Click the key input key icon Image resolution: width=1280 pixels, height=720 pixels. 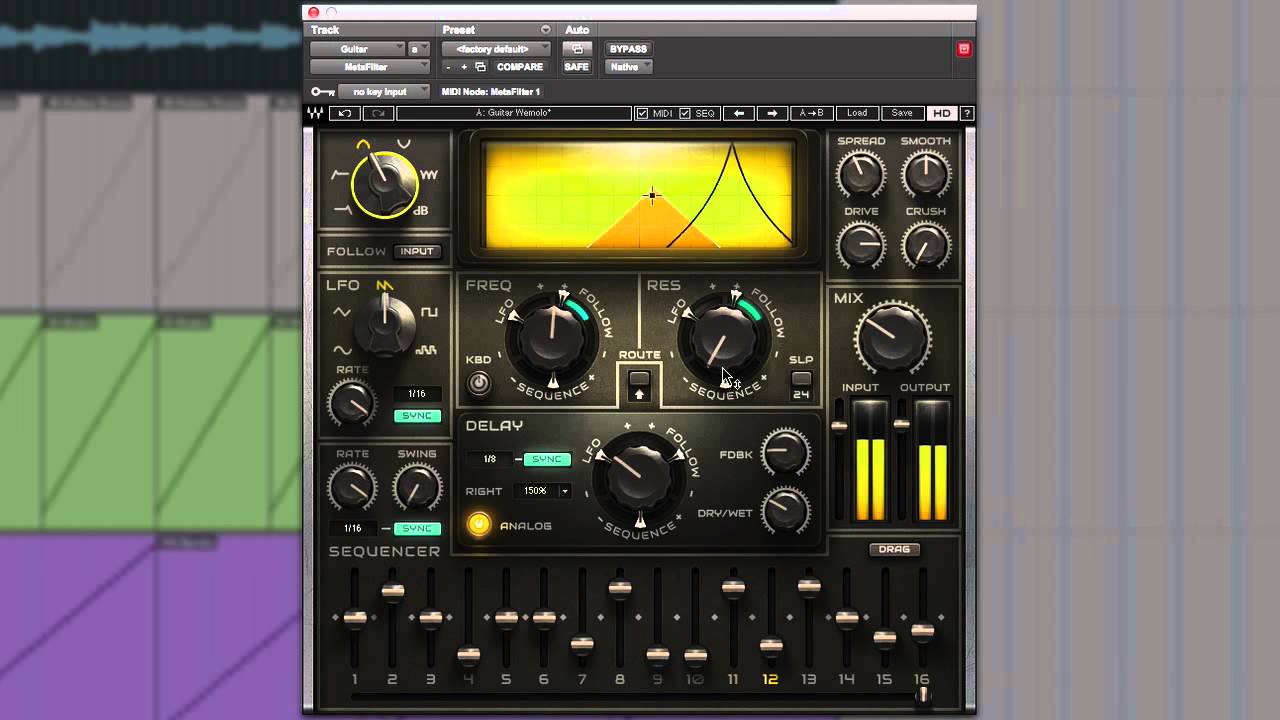(x=322, y=92)
